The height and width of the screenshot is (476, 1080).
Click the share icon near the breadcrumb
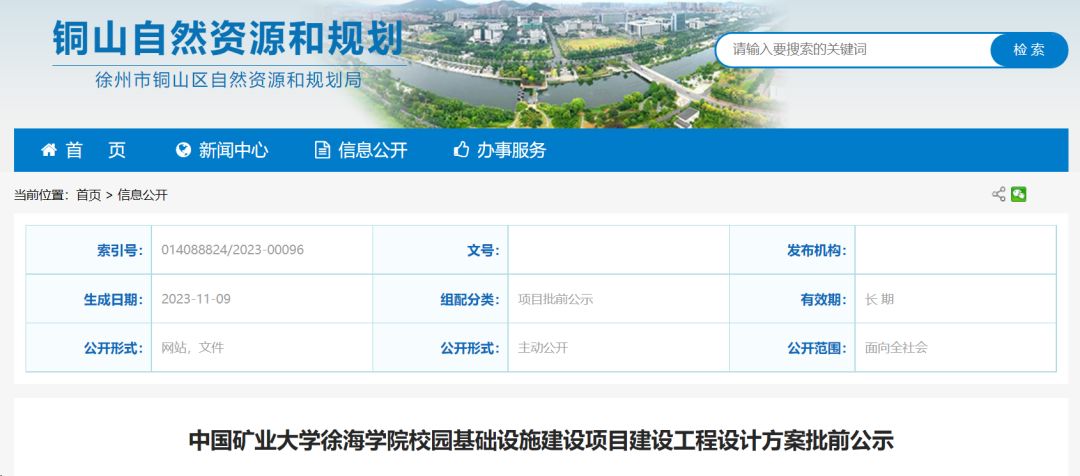click(999, 194)
